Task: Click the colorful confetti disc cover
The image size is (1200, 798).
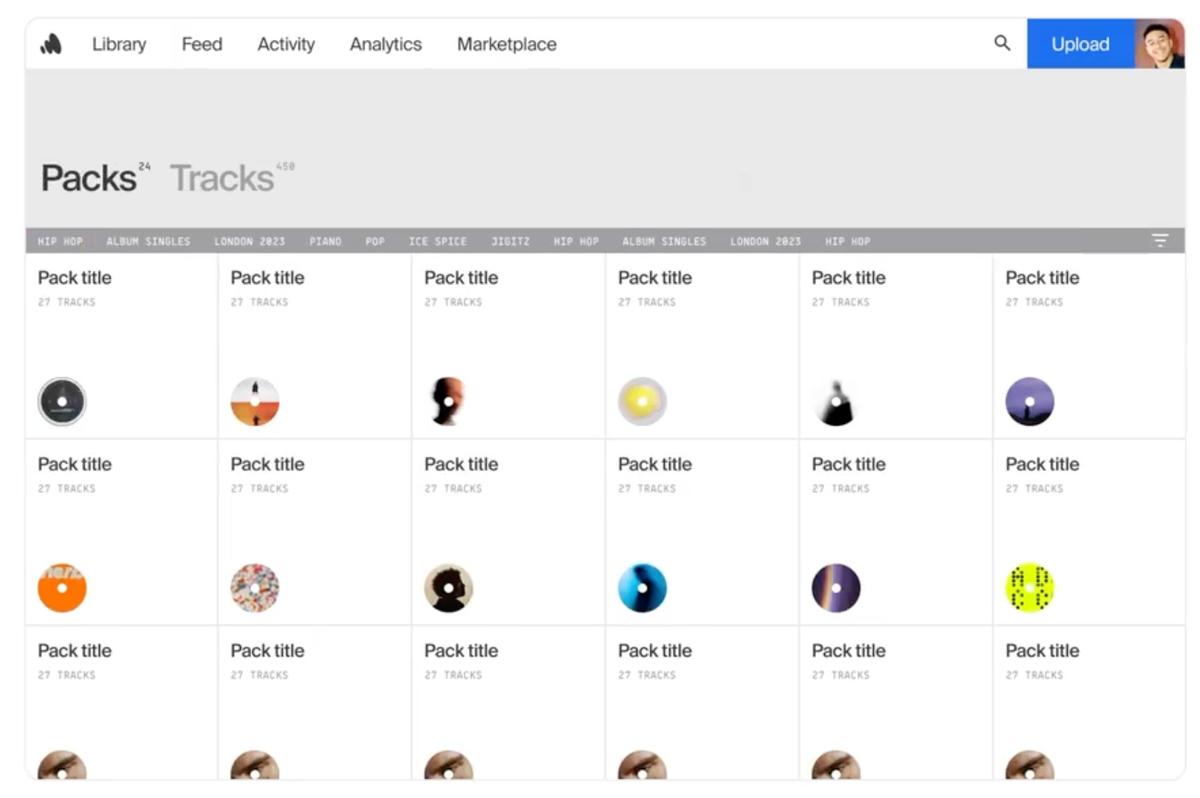Action: tap(255, 588)
